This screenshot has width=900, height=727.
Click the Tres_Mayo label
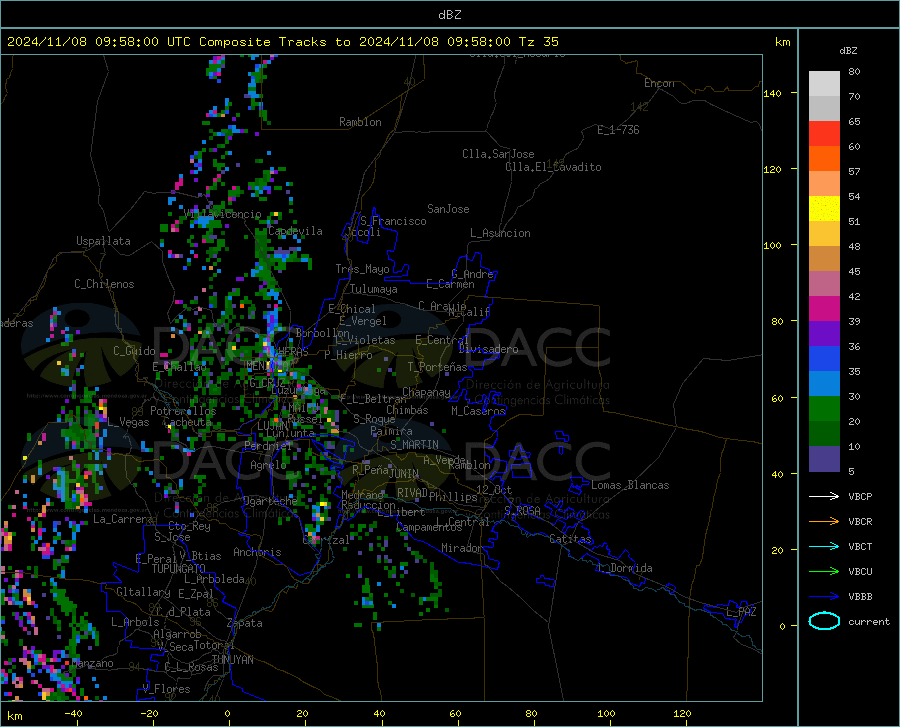pyautogui.click(x=362, y=269)
